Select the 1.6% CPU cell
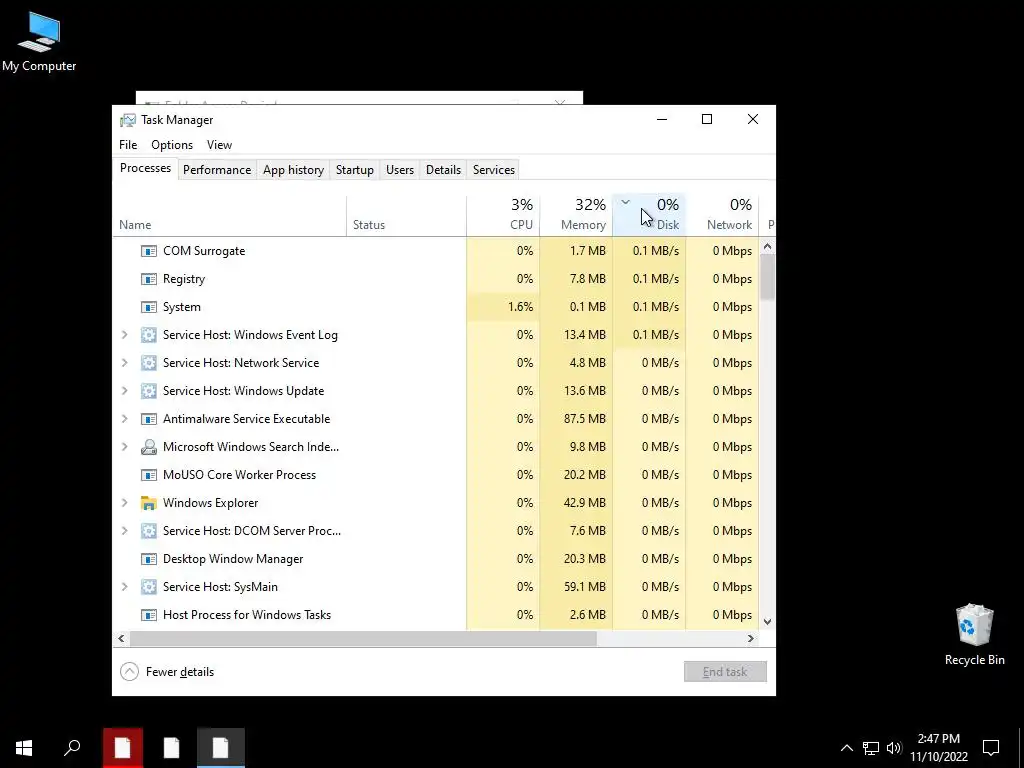Viewport: 1024px width, 768px height. [504, 307]
